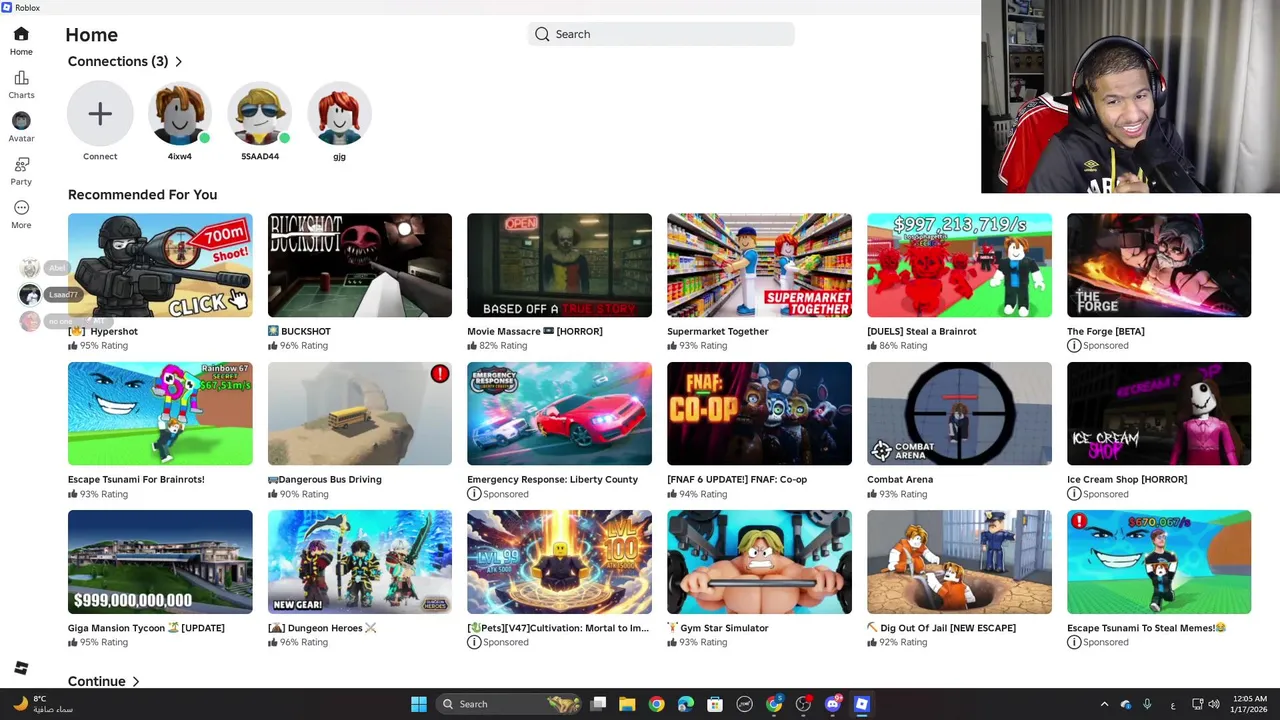Open the Task View taskbar icon
The width and height of the screenshot is (1280, 720).
point(598,704)
